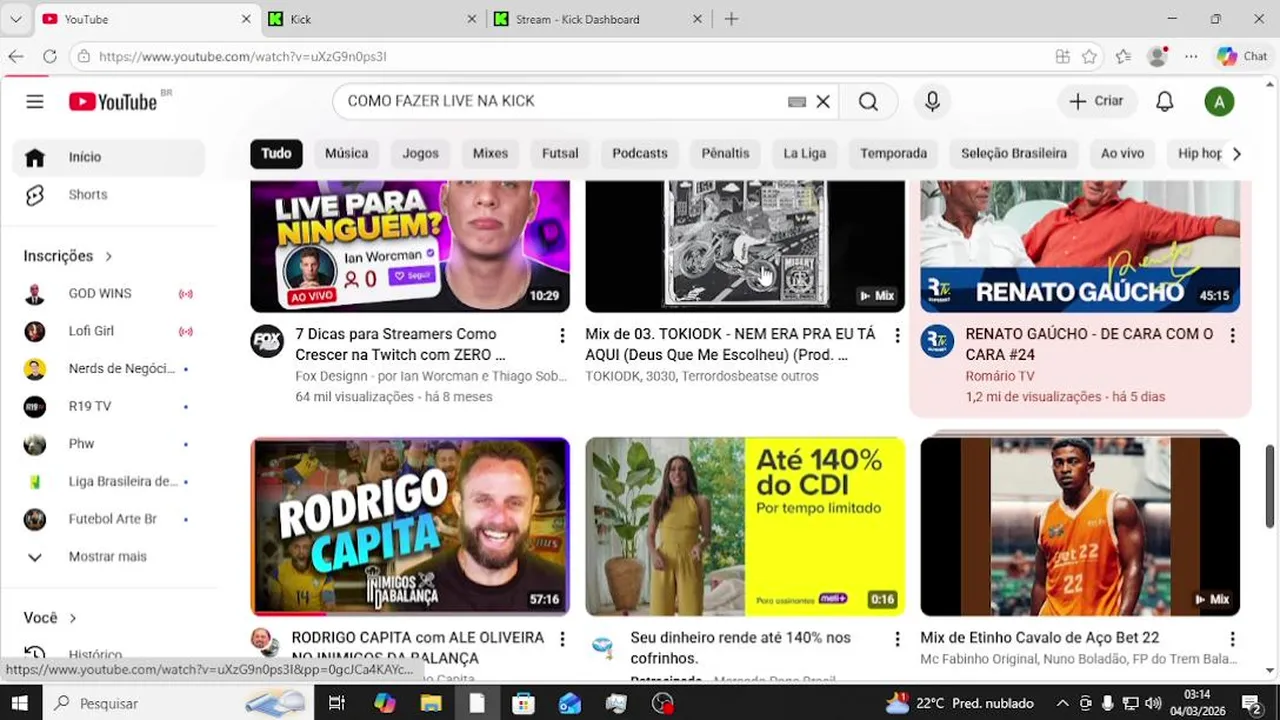The width and height of the screenshot is (1280, 720).
Task: Open the account avatar menu
Action: (x=1219, y=101)
